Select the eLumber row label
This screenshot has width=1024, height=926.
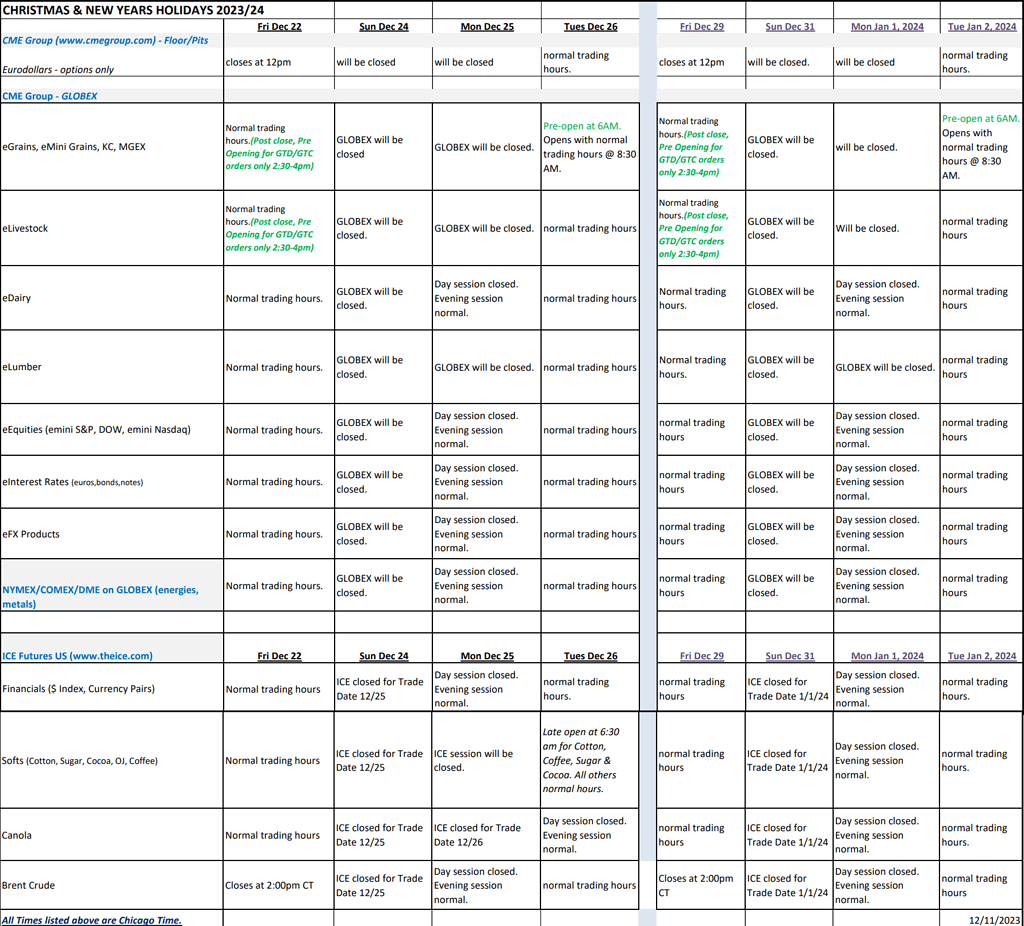(x=22, y=367)
